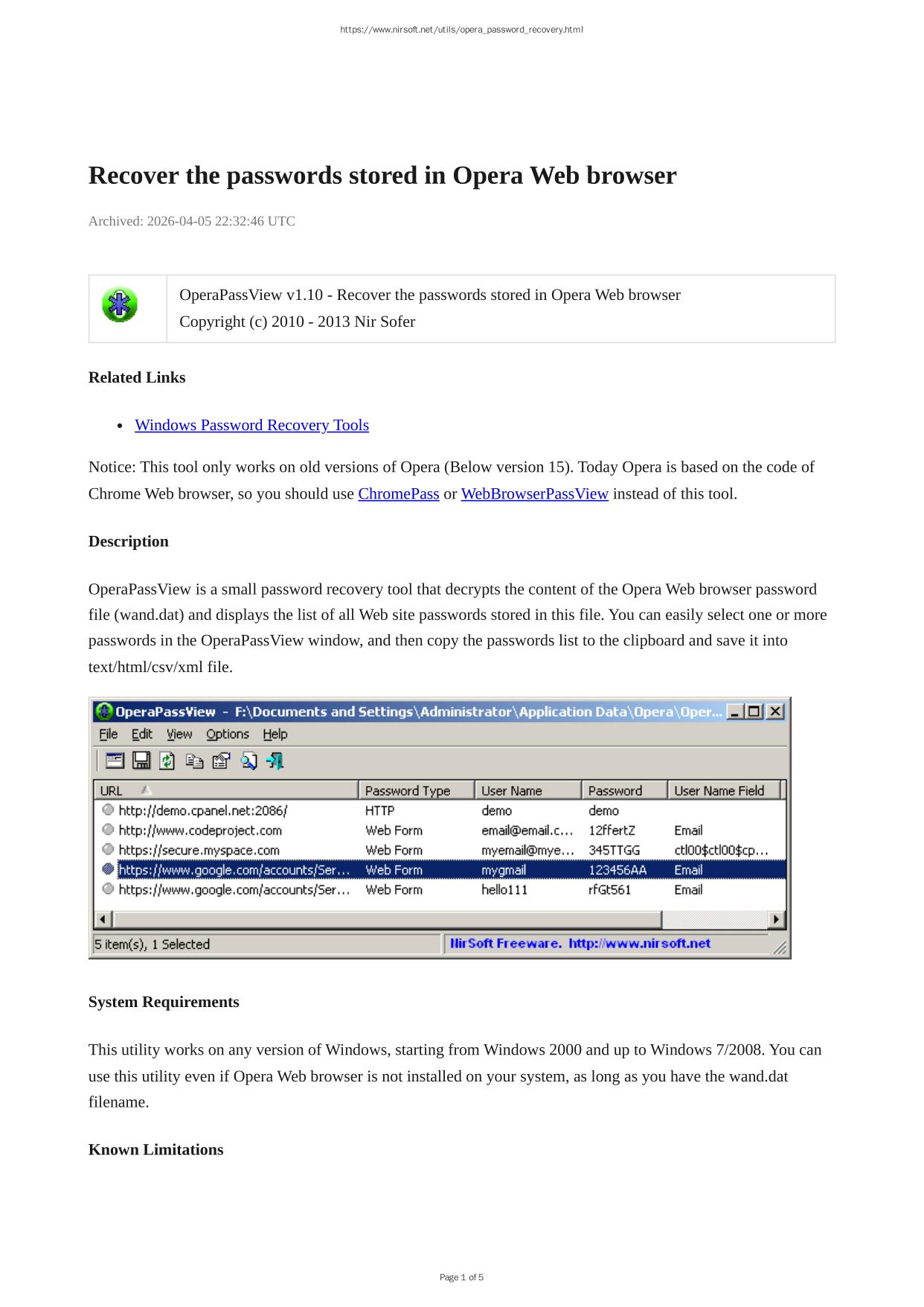Open the Windows Password Recovery Tools link
The width and height of the screenshot is (924, 1307).
(251, 425)
